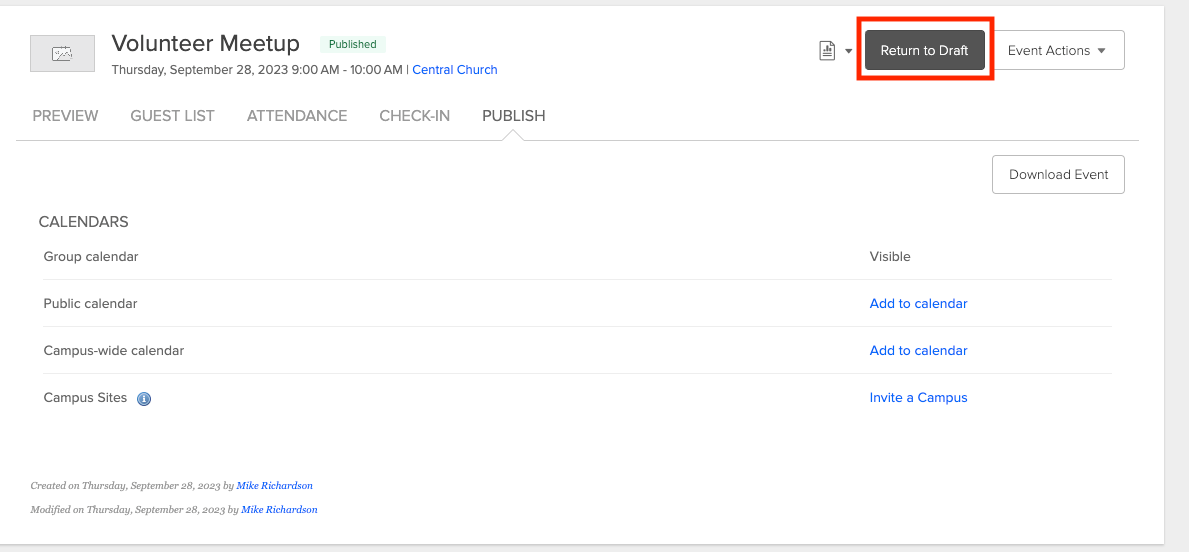This screenshot has width=1189, height=552.
Task: Open the Guest List tab
Action: tap(172, 116)
